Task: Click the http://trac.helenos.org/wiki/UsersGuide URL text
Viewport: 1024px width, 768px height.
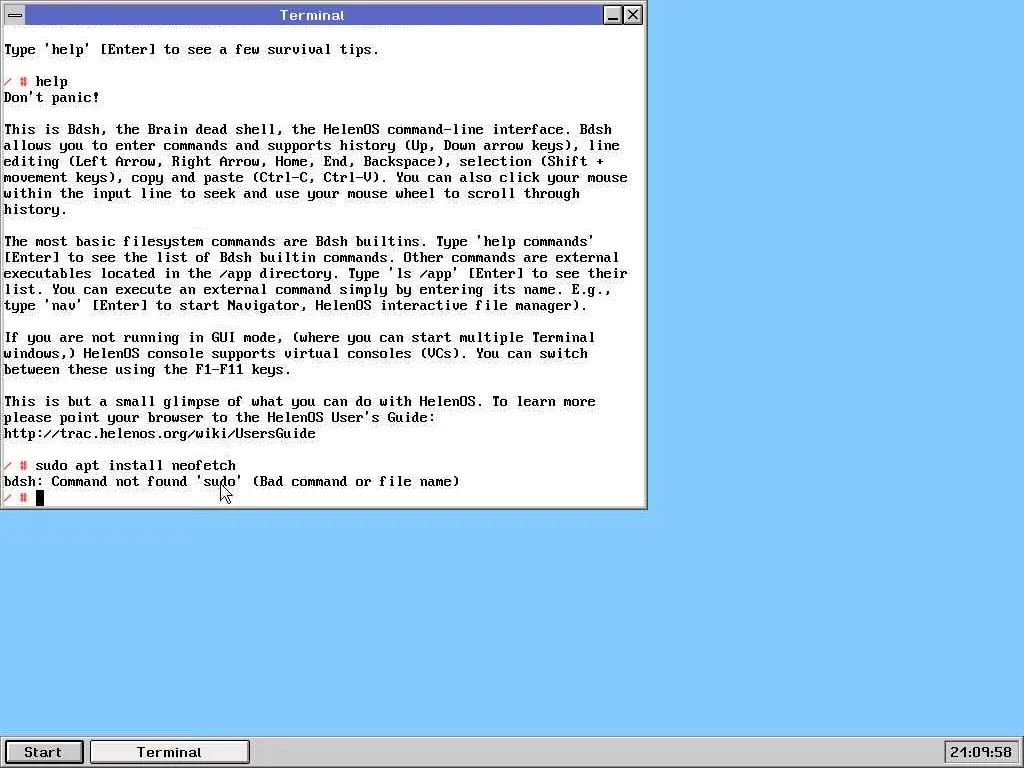Action: [159, 434]
